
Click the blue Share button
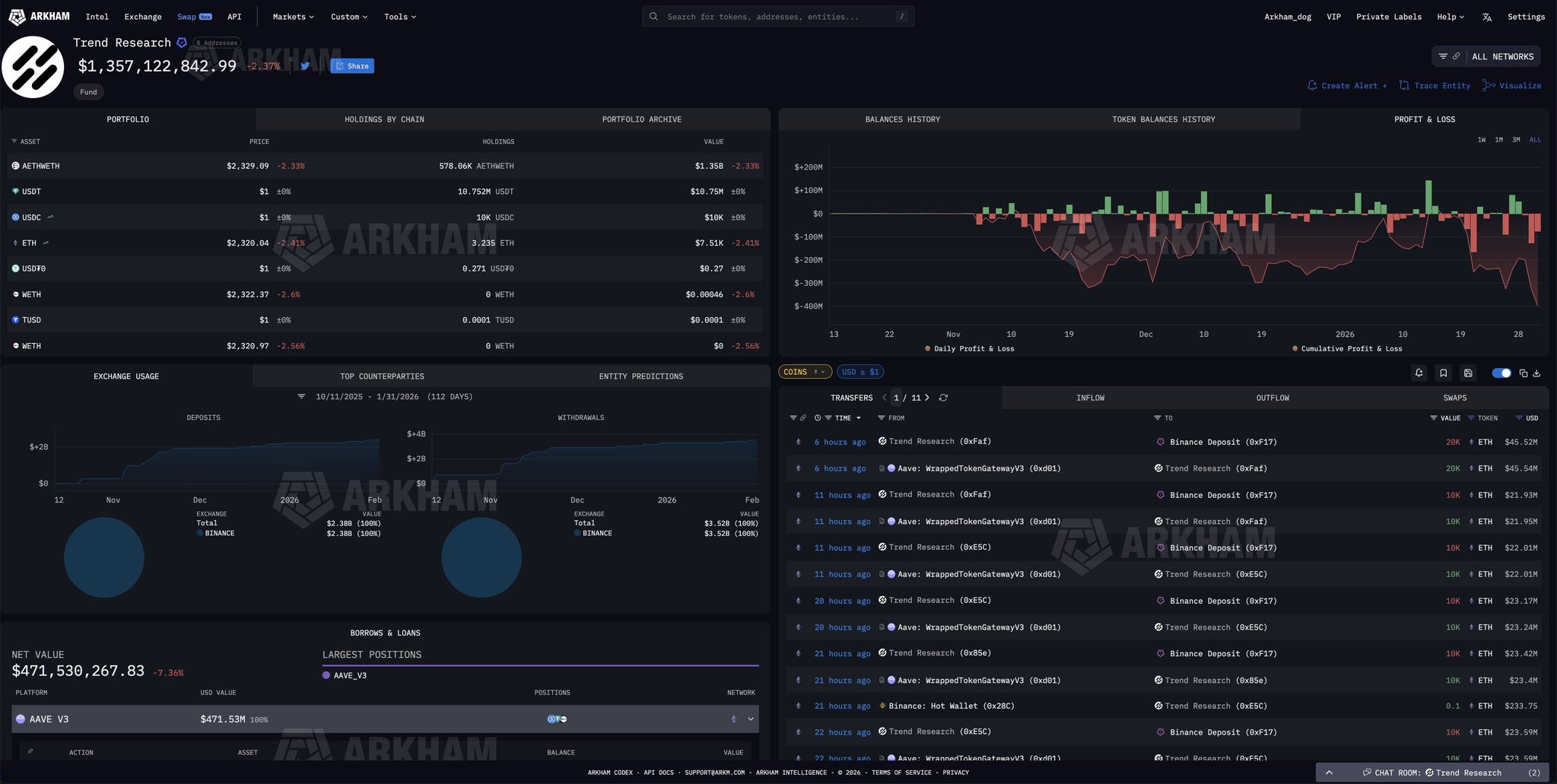point(352,66)
